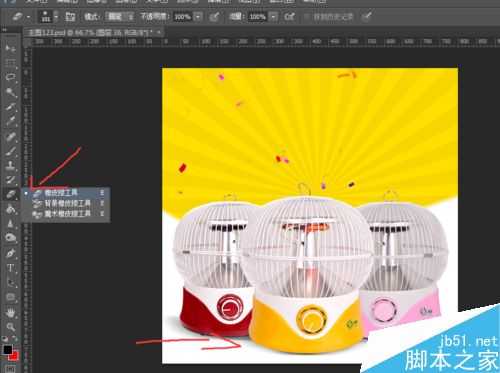Open the eraser tool preset picker arrow

point(29,16)
